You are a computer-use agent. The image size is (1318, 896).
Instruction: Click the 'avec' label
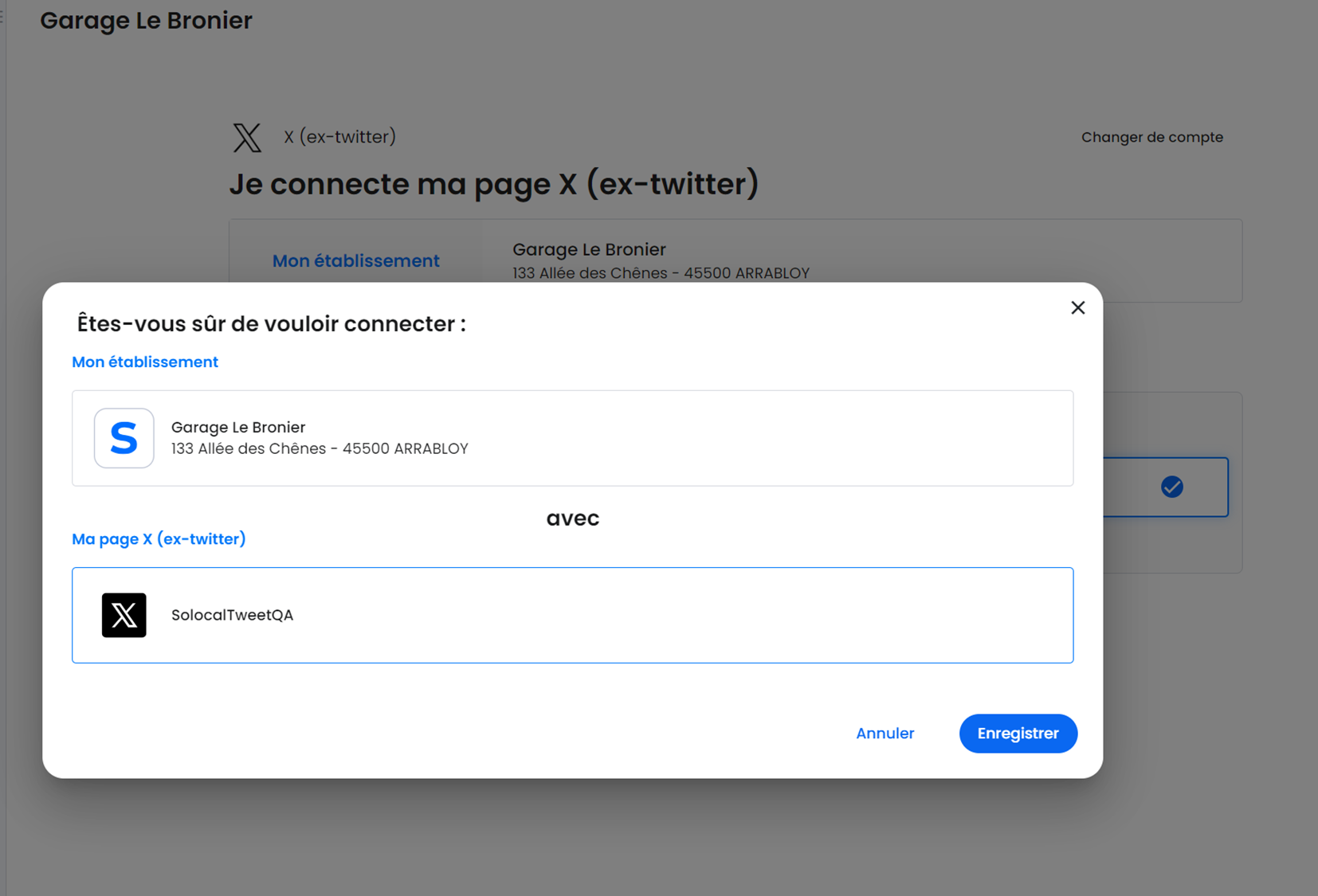click(x=572, y=518)
